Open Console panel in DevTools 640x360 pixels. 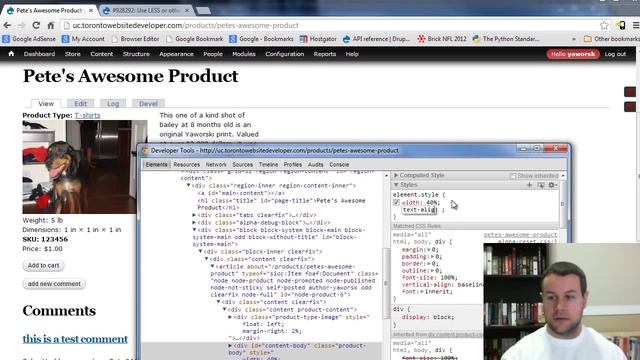[x=339, y=164]
